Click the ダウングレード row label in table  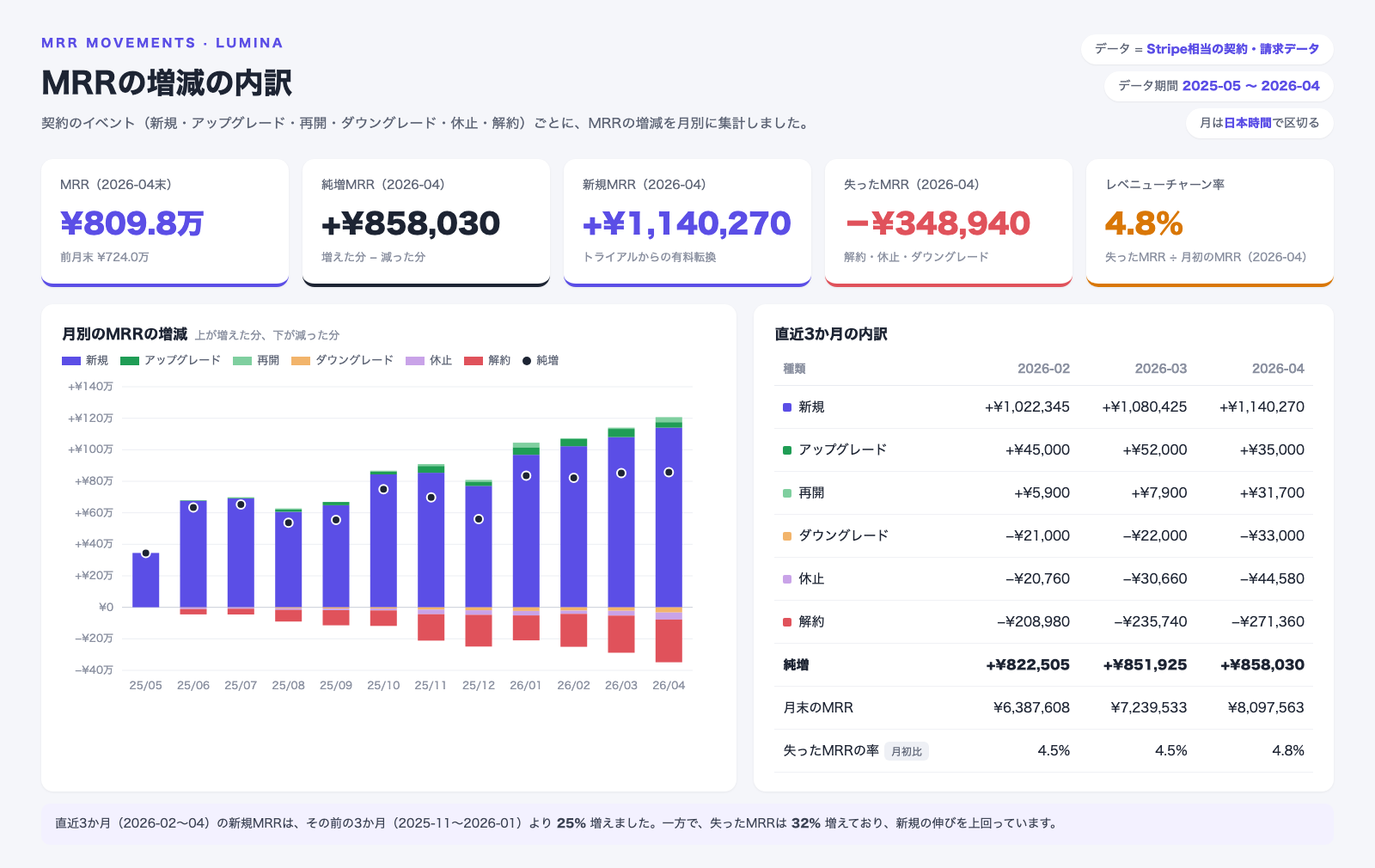(x=843, y=536)
